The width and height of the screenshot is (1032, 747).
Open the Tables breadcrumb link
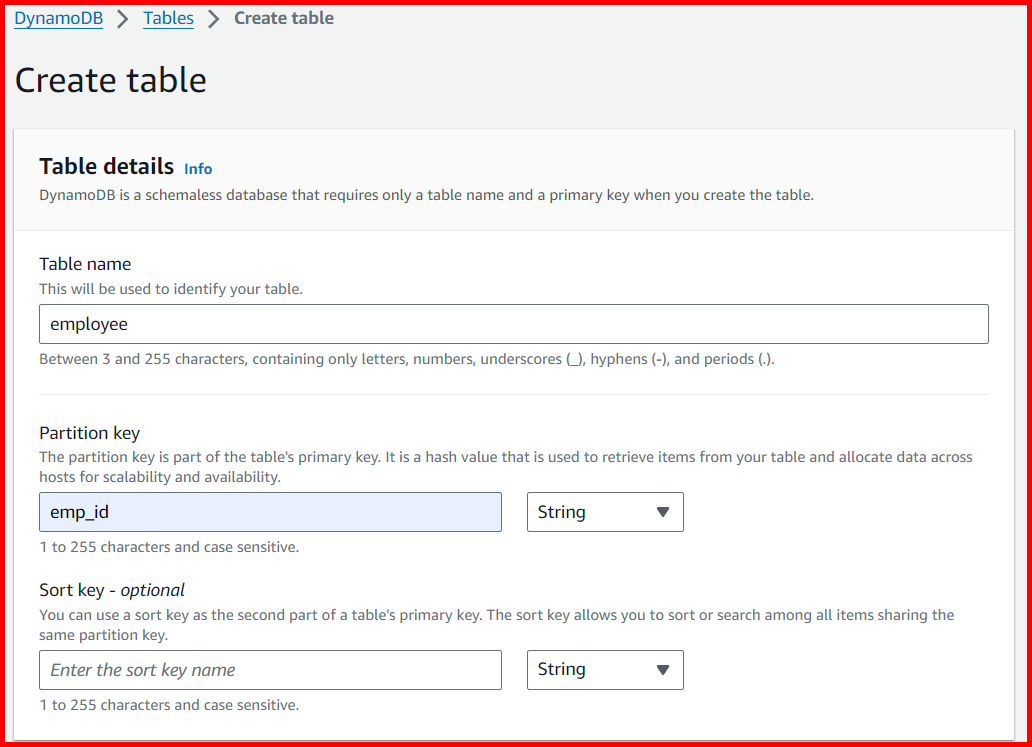(168, 17)
